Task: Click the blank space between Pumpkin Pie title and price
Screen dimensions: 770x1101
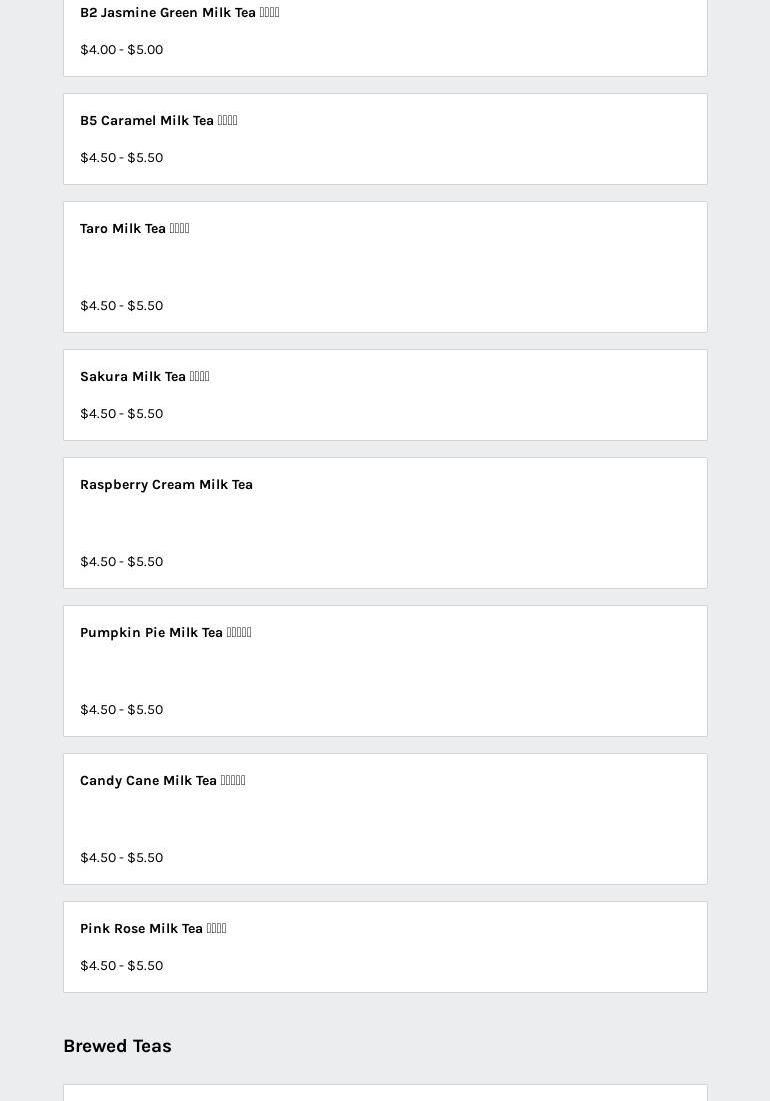Action: pyautogui.click(x=385, y=671)
